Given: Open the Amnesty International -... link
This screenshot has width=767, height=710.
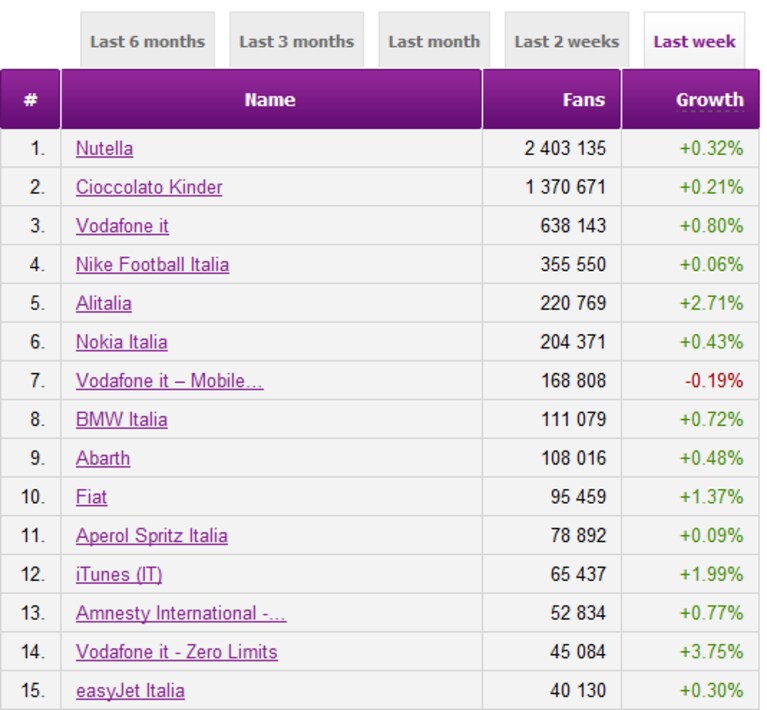Looking at the screenshot, I should coord(180,613).
